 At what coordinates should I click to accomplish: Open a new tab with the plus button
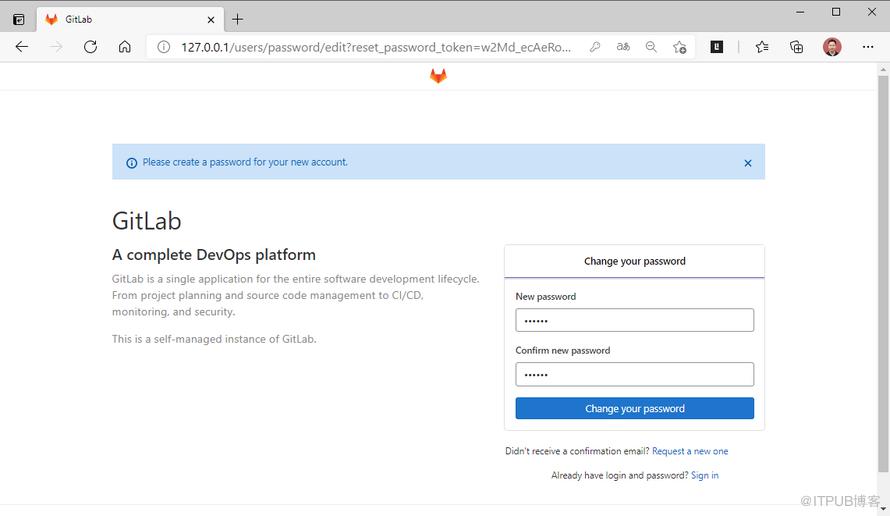click(x=237, y=19)
